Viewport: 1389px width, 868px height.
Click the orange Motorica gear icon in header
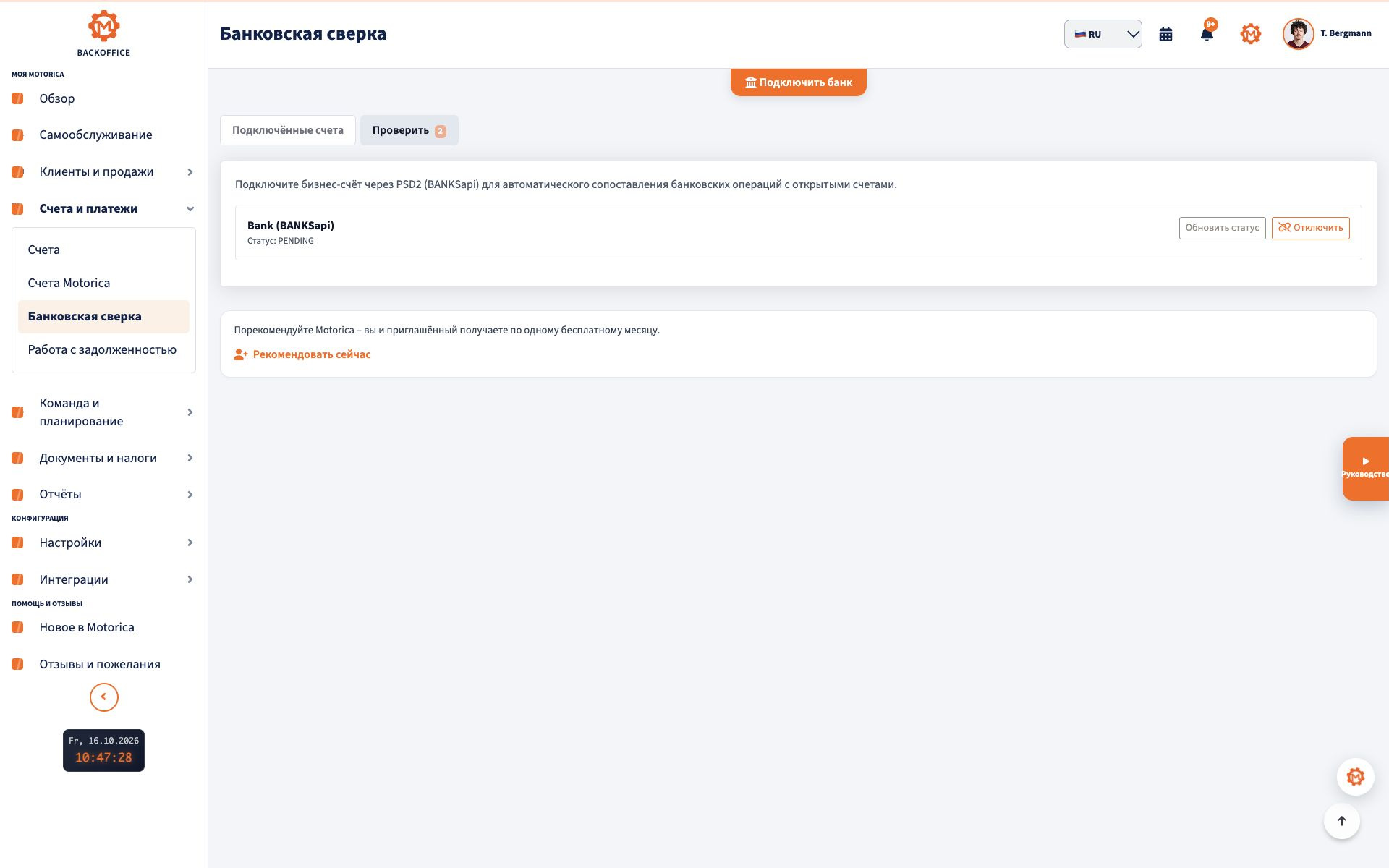tap(1250, 34)
